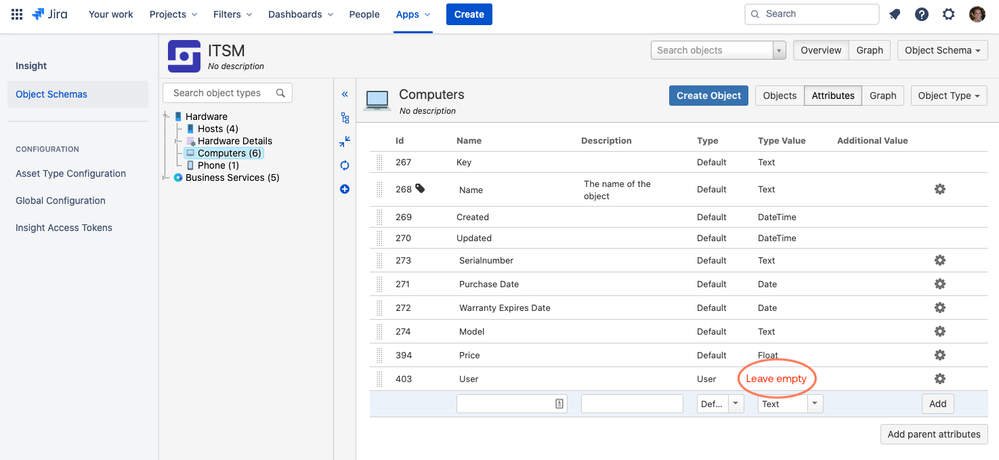Click the user profile avatar
Image resolution: width=999 pixels, height=460 pixels.
(x=977, y=14)
